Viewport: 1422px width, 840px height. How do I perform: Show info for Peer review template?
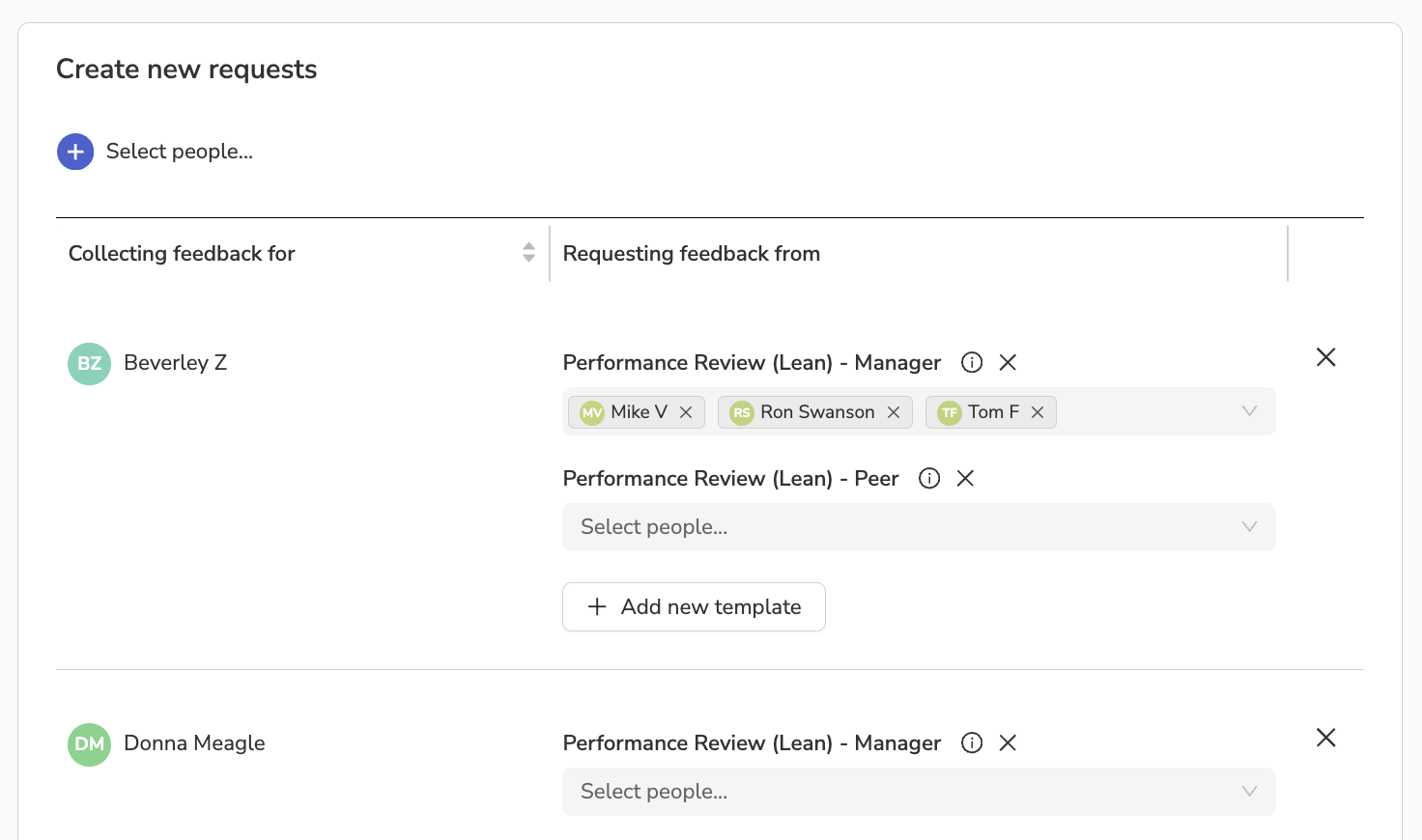coord(929,478)
